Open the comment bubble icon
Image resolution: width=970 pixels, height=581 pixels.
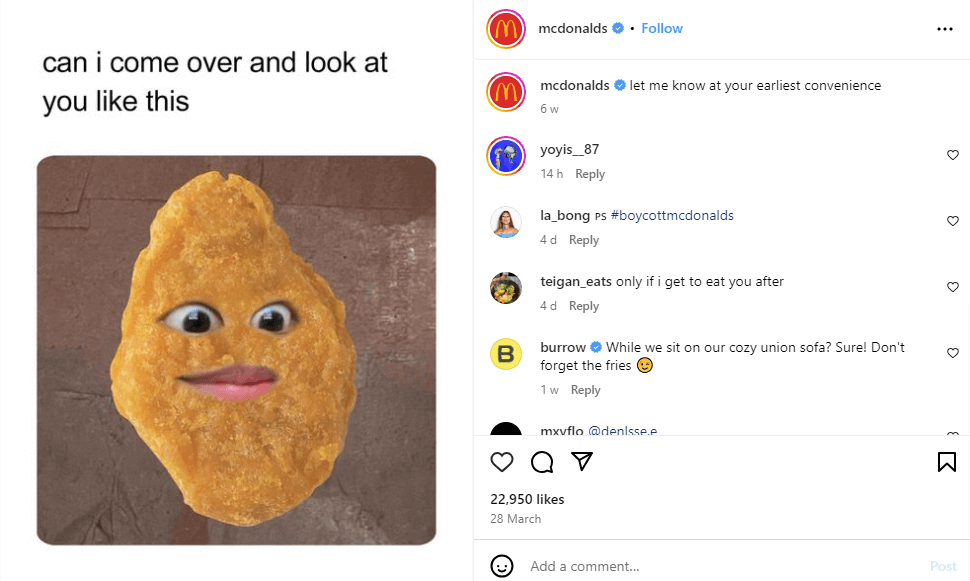tap(542, 461)
